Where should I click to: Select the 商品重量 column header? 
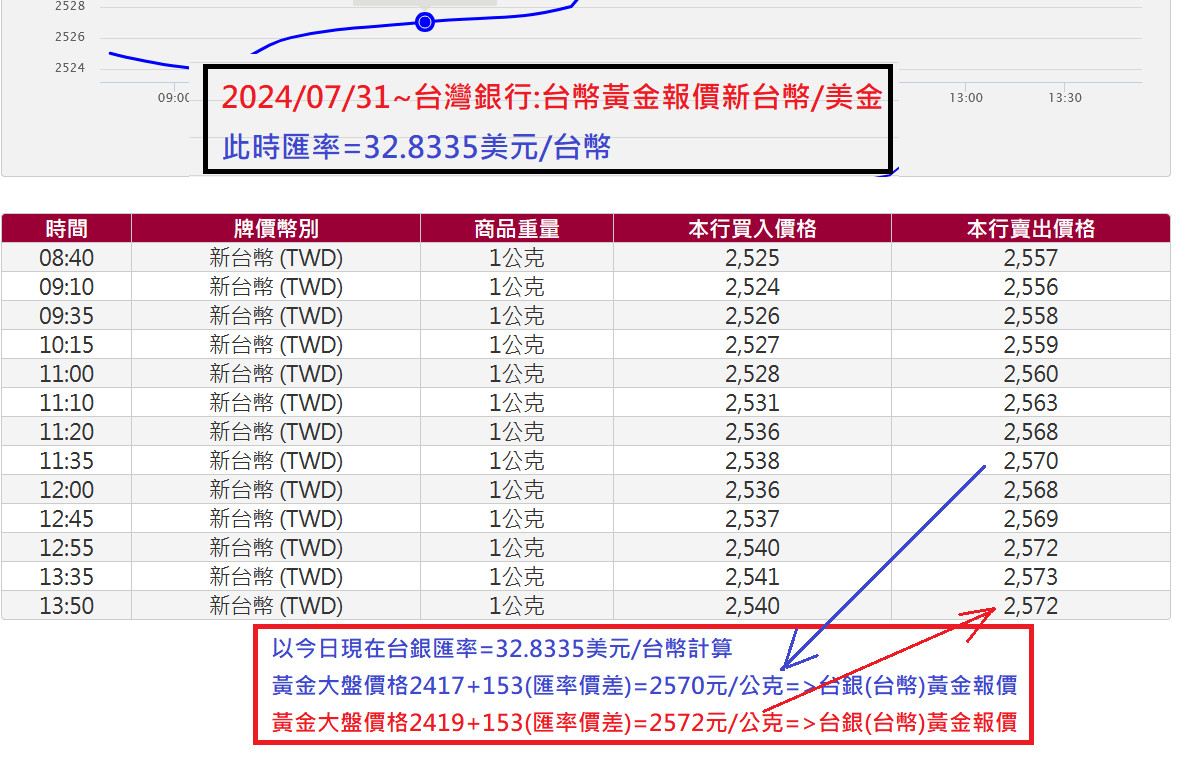click(x=516, y=229)
